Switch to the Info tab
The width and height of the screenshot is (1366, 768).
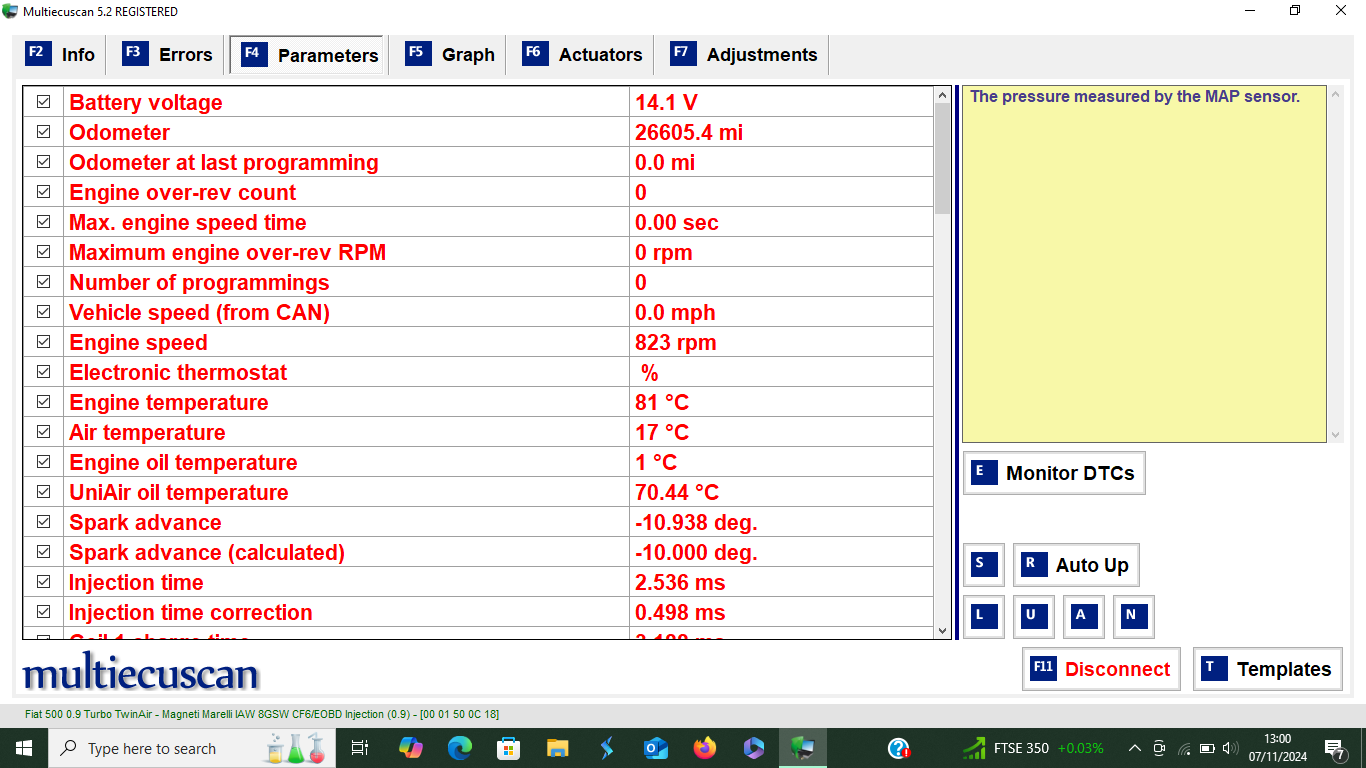click(x=61, y=55)
